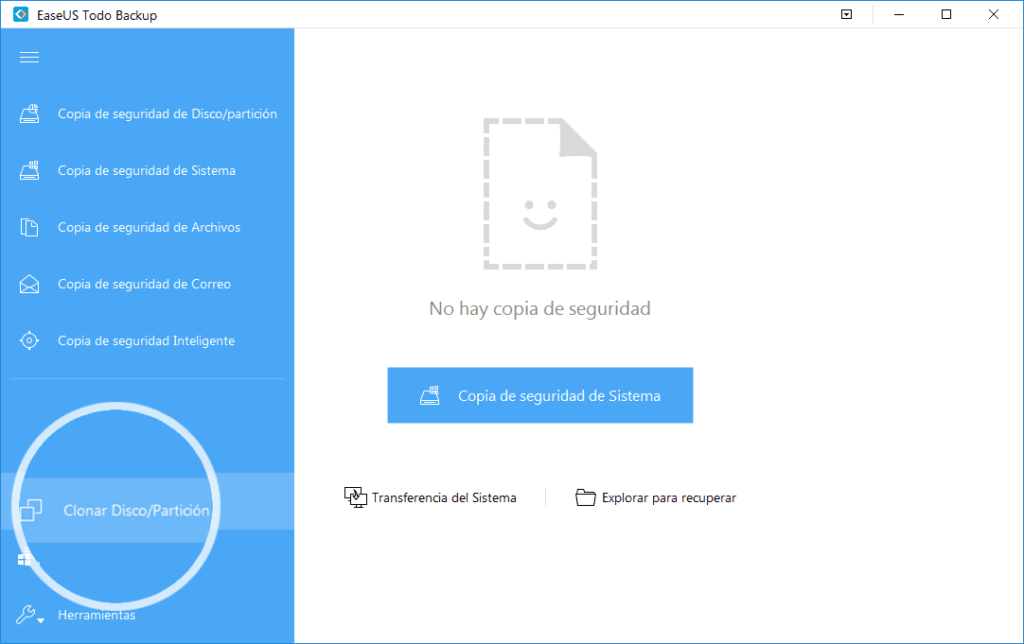This screenshot has height=644, width=1024.
Task: Select Copia de seguridad de Correo
Action: pos(144,285)
